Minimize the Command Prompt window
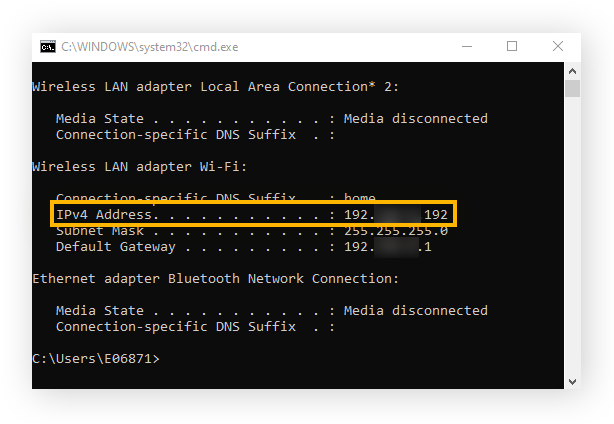The image size is (614, 424). pyautogui.click(x=468, y=46)
